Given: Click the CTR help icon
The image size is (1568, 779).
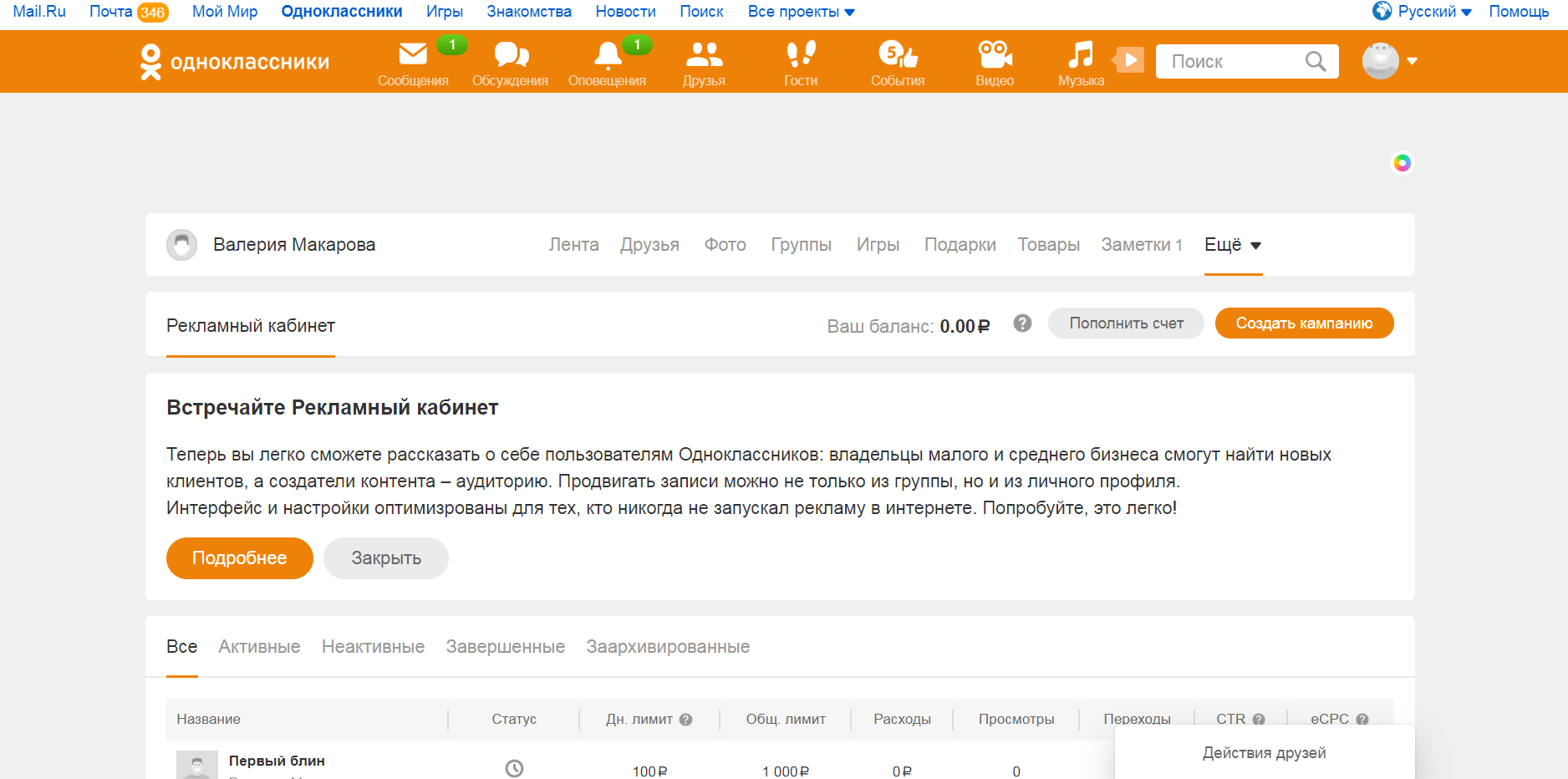Looking at the screenshot, I should coord(1259,720).
